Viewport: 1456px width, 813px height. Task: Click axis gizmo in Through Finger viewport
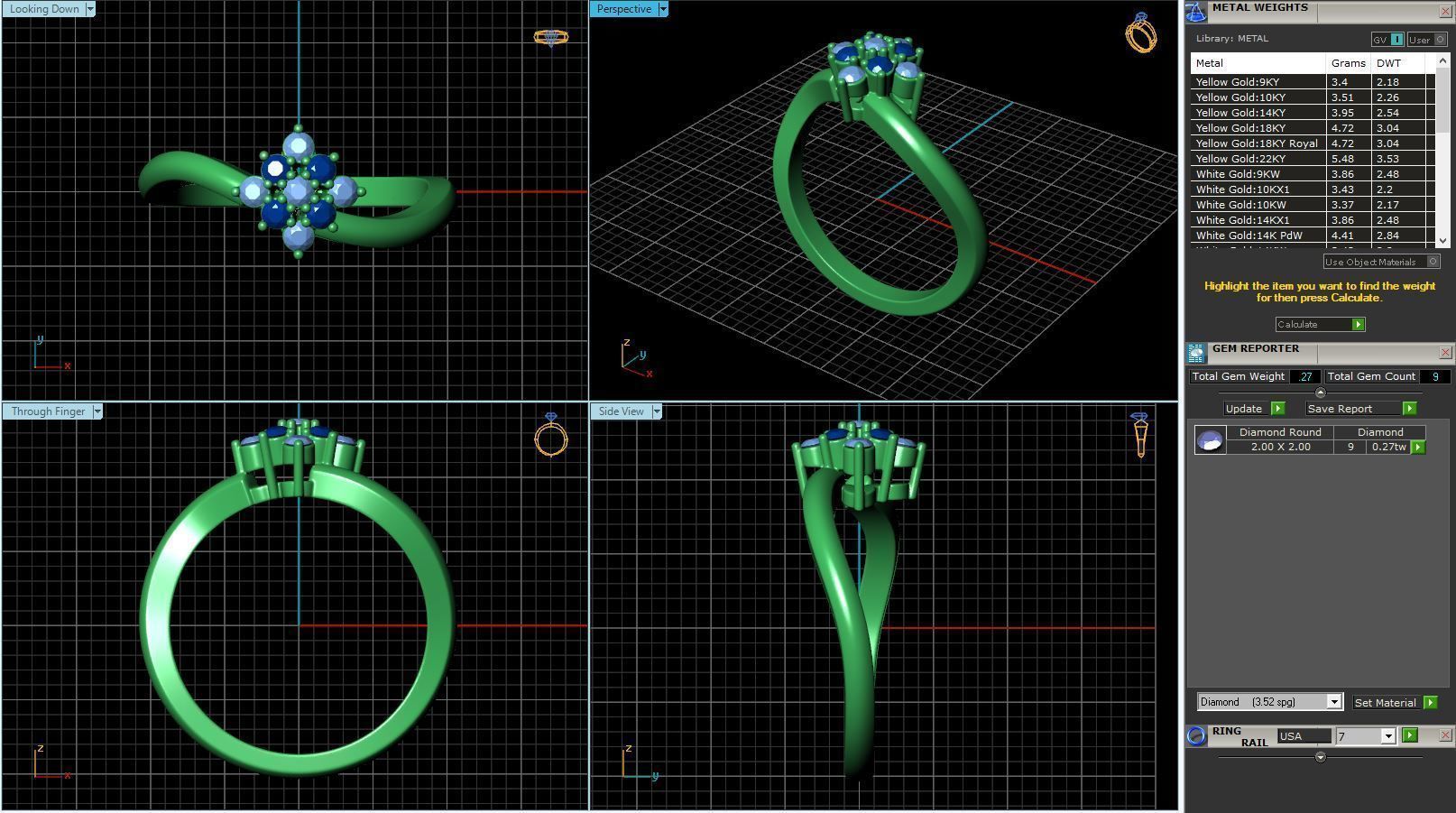pos(51,762)
